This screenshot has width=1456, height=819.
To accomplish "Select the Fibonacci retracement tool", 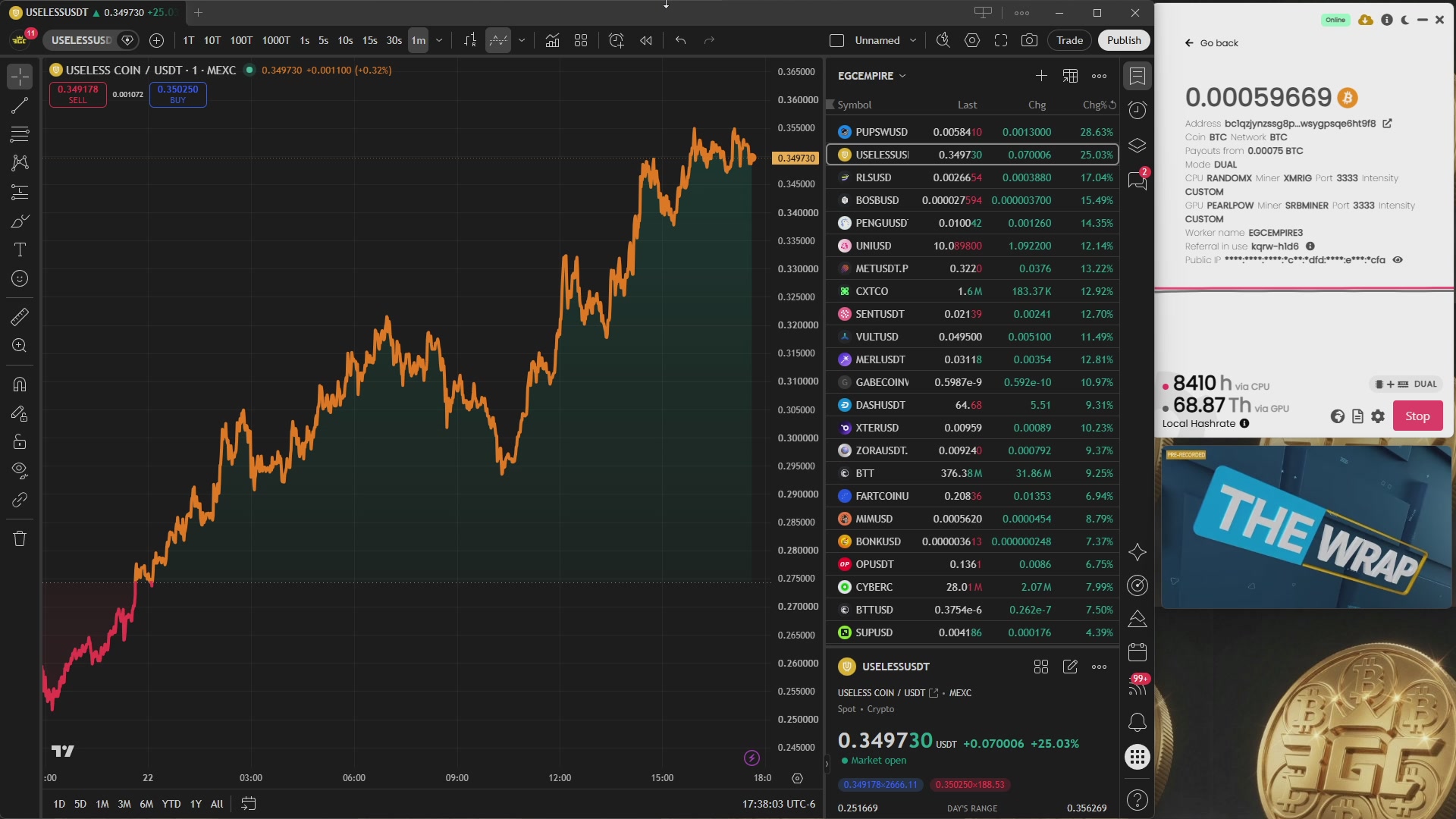I will 20,134.
